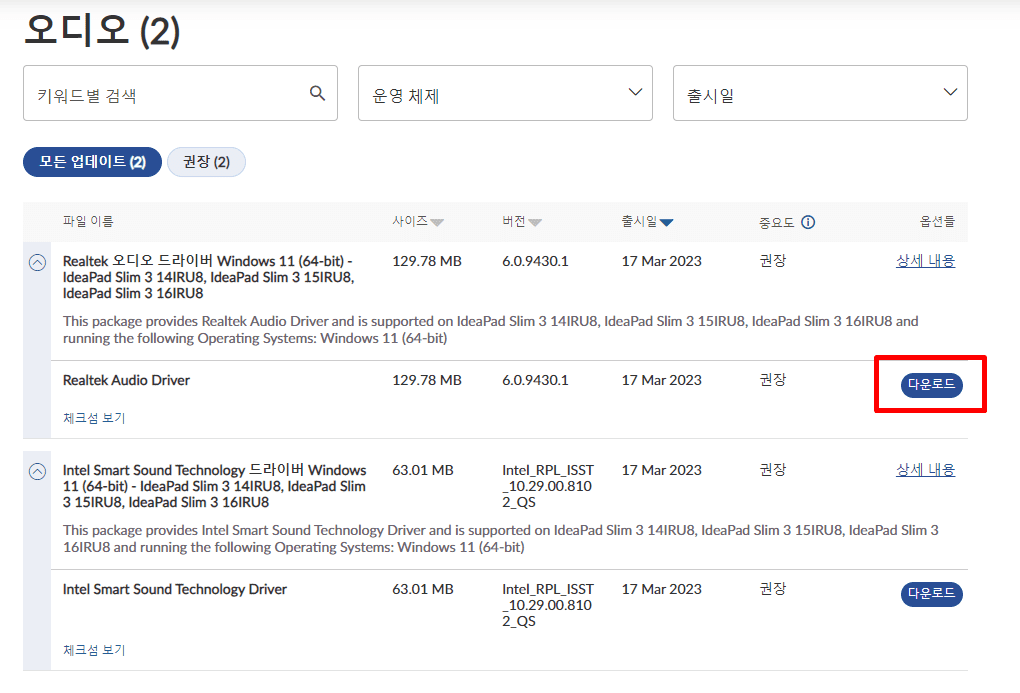
Task: Download the Realtek Audio Driver
Action: pos(932,385)
